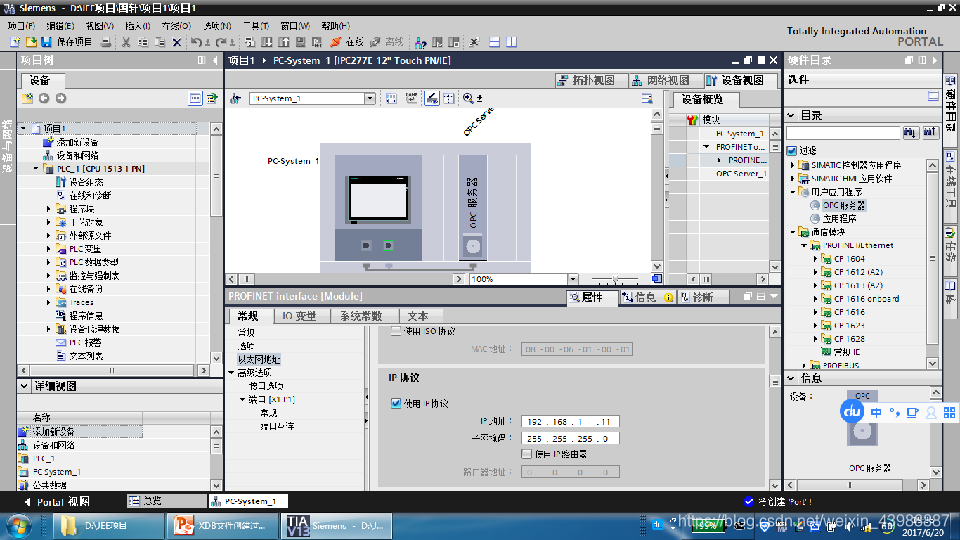Open the 项目(P) menu
Screen dimensions: 960x540
(21, 26)
